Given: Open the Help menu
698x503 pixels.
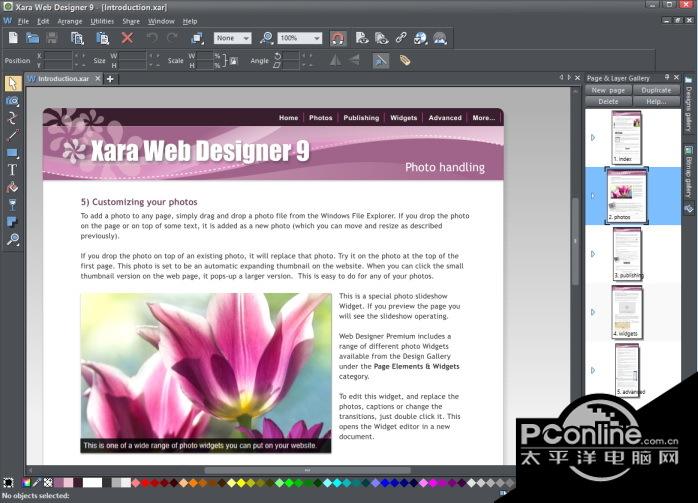Looking at the screenshot, I should tap(190, 21).
